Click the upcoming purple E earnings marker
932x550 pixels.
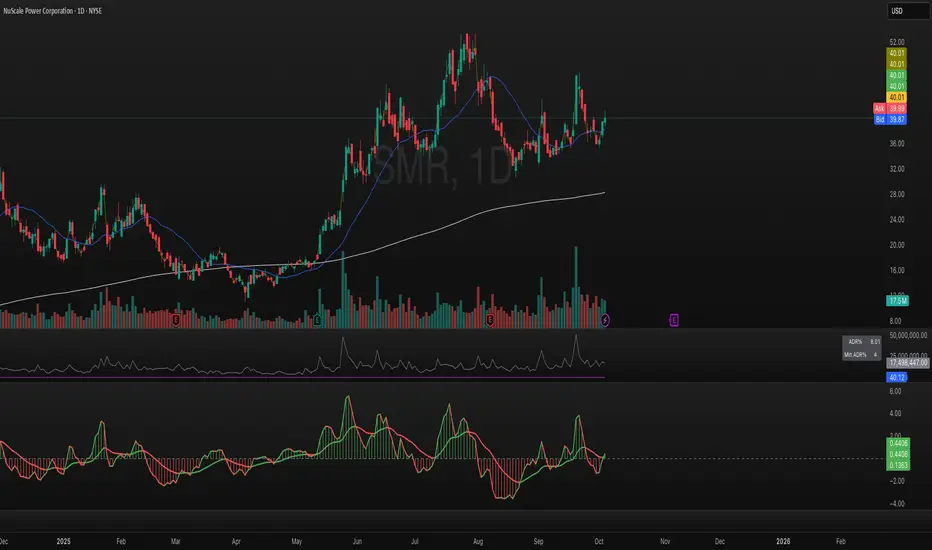pyautogui.click(x=673, y=320)
